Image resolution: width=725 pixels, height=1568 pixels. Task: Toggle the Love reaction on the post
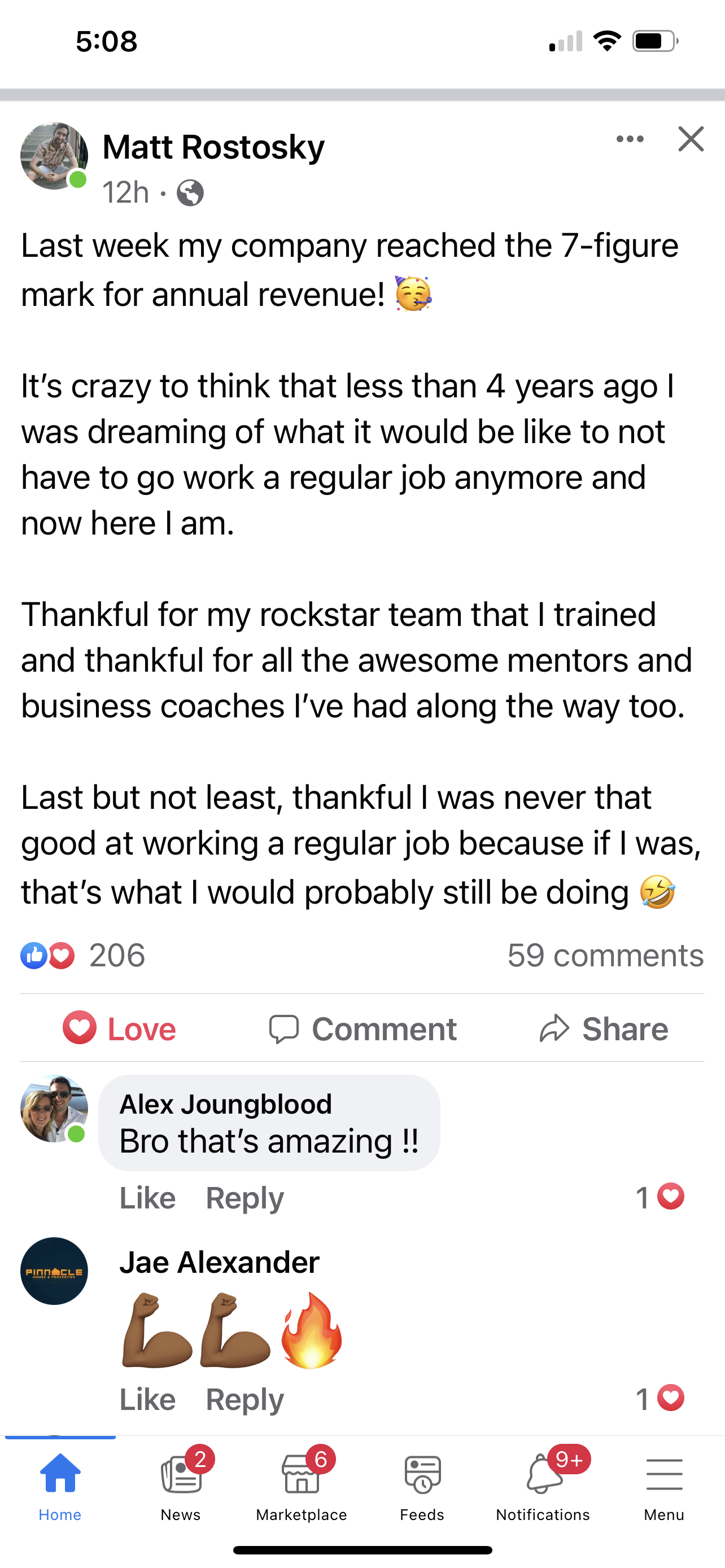[119, 1029]
